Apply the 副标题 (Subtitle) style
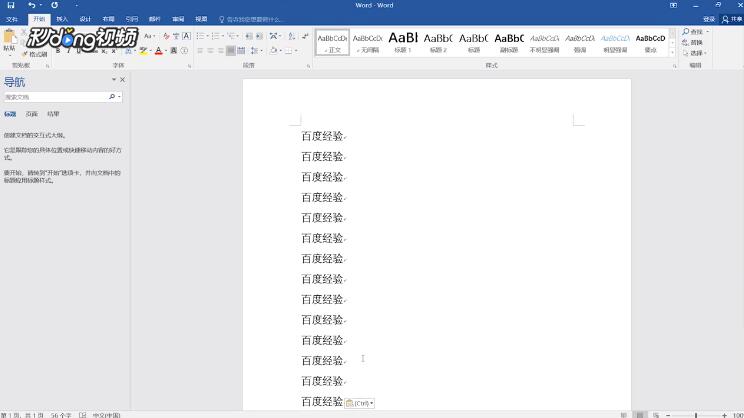 click(509, 42)
